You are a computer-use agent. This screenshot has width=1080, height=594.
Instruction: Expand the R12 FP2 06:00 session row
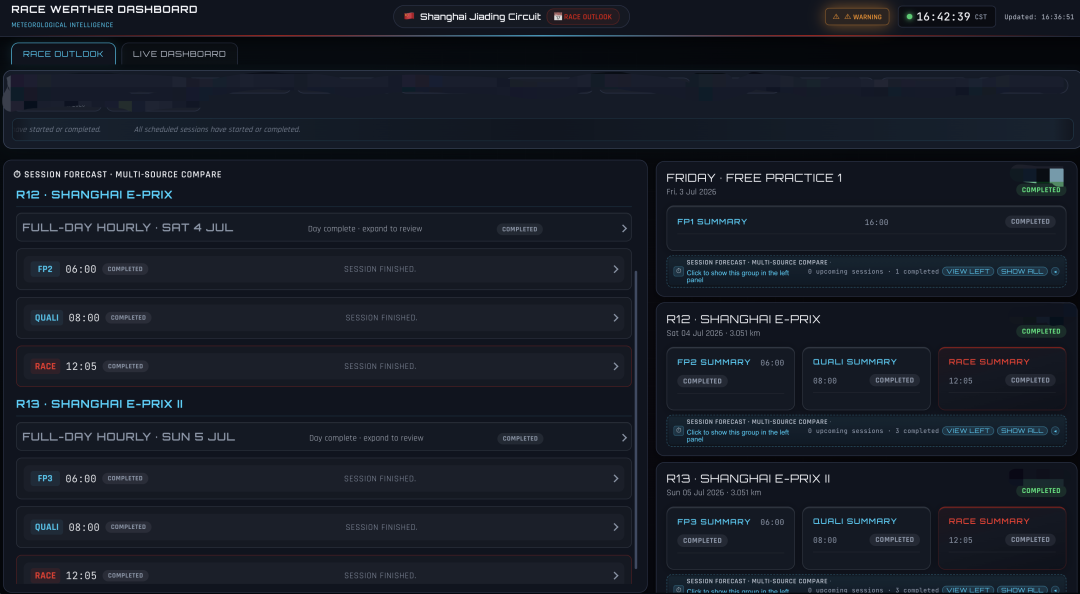pos(324,269)
